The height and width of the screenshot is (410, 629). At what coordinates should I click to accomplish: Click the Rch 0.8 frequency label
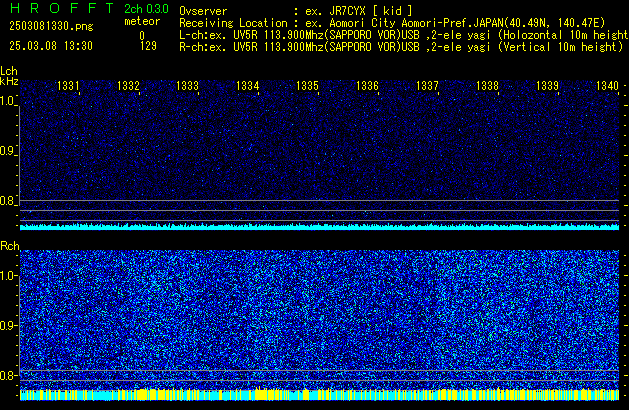click(8, 375)
